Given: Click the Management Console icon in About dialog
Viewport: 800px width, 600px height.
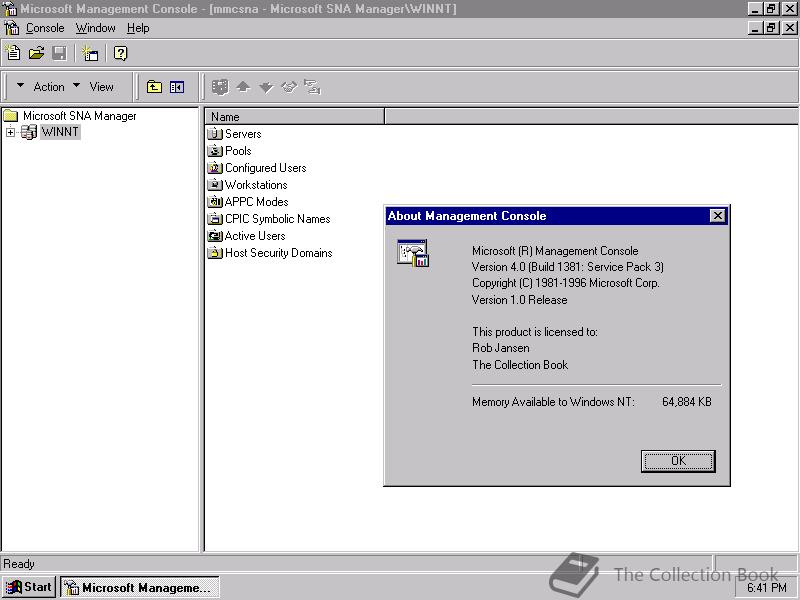Looking at the screenshot, I should point(413,253).
